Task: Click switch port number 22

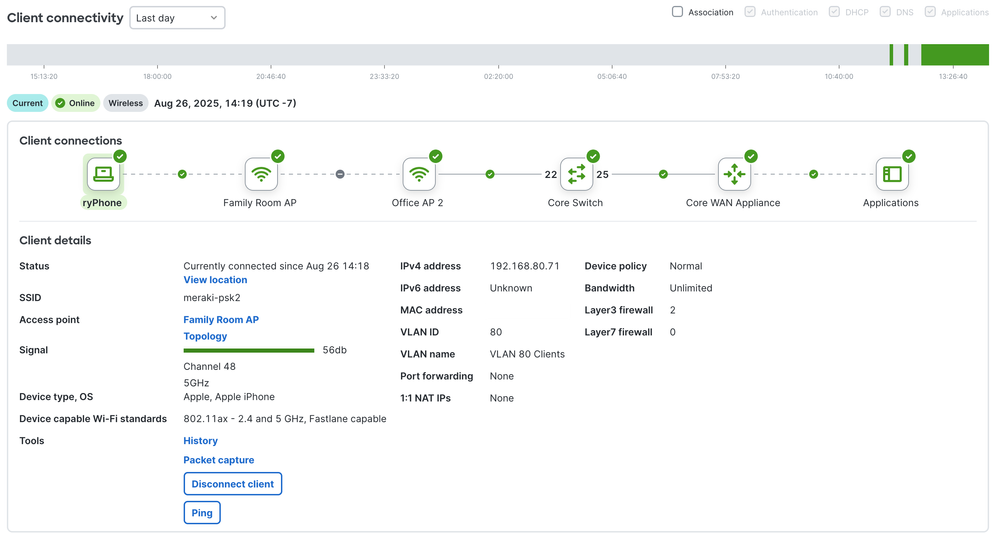Action: pyautogui.click(x=551, y=174)
